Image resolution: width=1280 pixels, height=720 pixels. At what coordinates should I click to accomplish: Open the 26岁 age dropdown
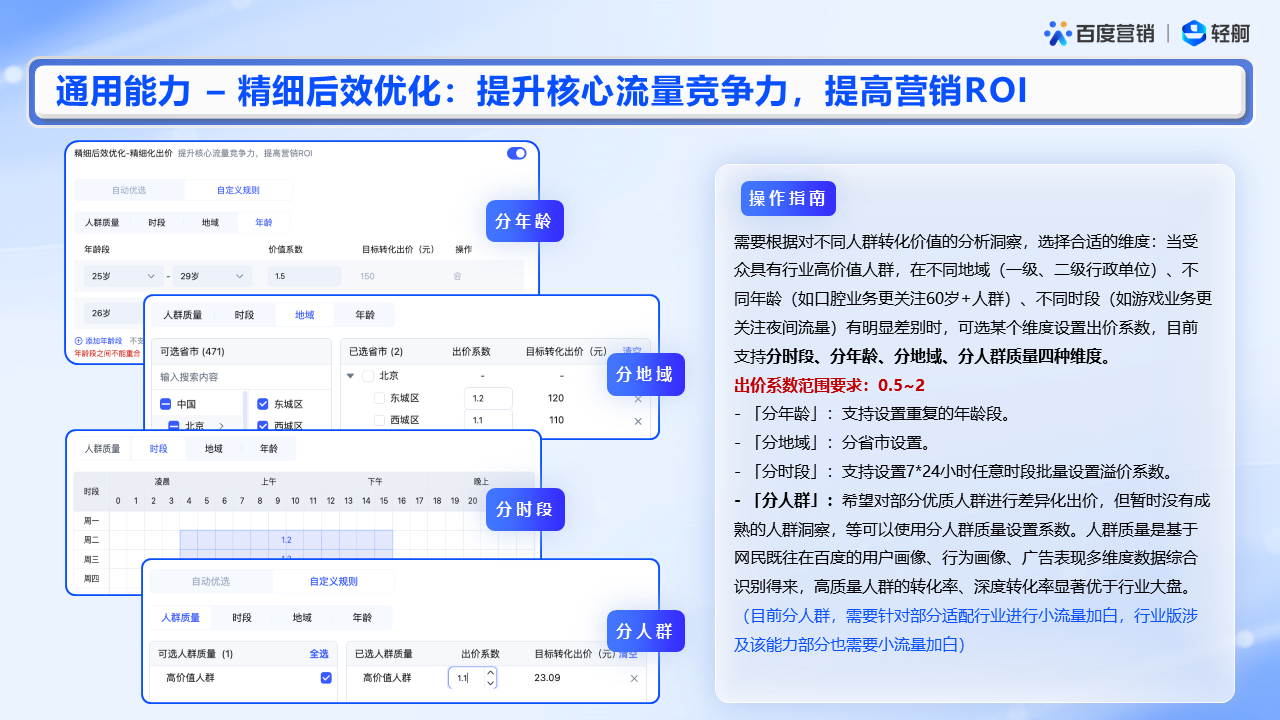tap(114, 312)
